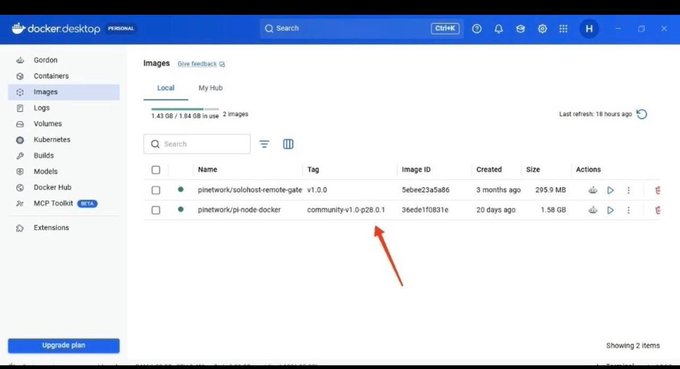Open more actions menu for pi-node-docker image
Viewport: 680px width, 369px height.
pyautogui.click(x=628, y=210)
